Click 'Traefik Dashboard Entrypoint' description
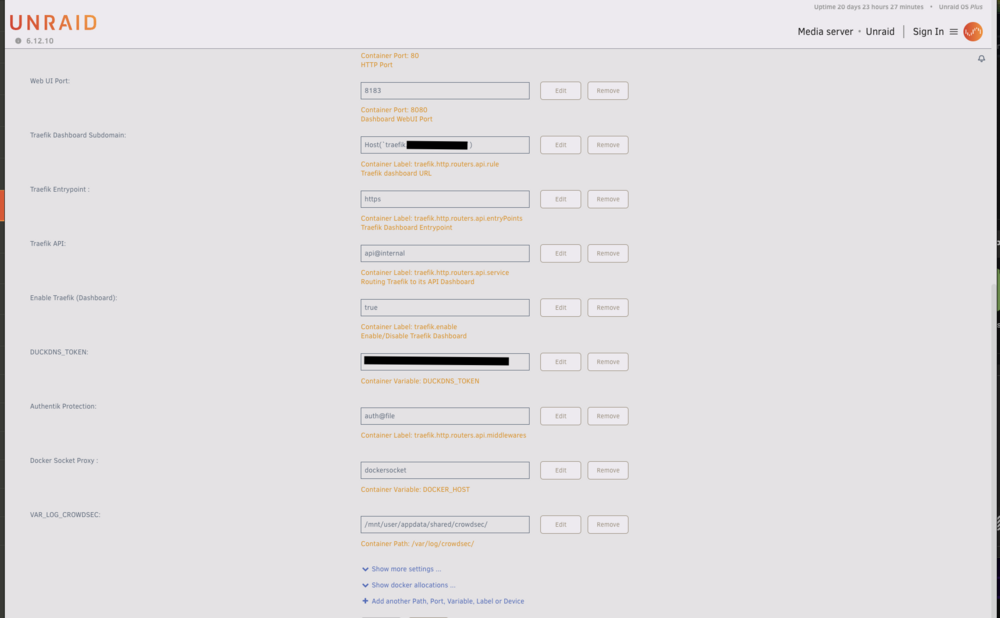This screenshot has width=1000, height=618. coord(406,227)
